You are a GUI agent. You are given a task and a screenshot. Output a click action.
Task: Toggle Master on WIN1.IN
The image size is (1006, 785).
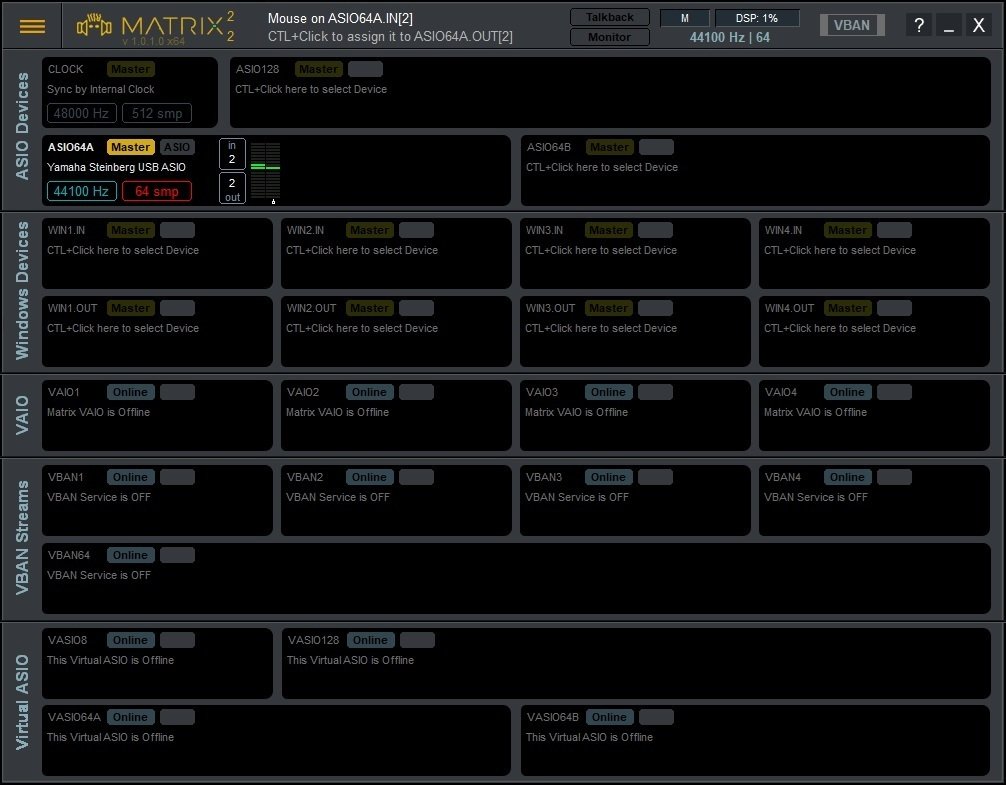click(130, 230)
